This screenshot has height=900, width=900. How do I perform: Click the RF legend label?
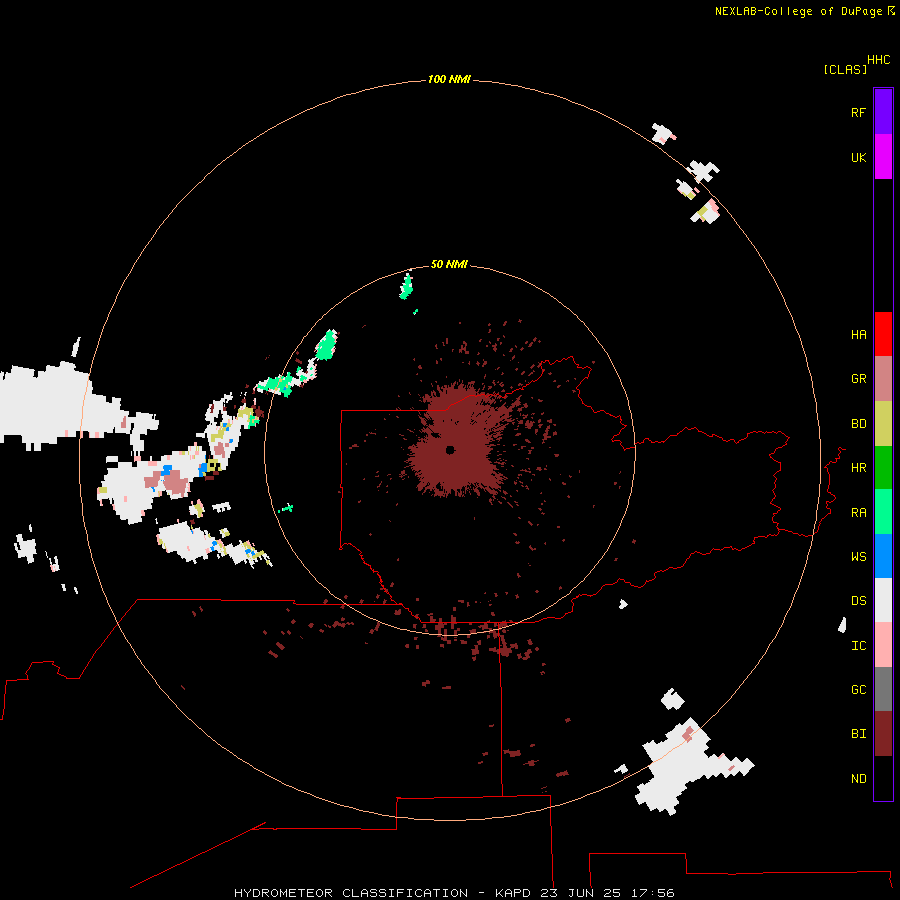(858, 112)
